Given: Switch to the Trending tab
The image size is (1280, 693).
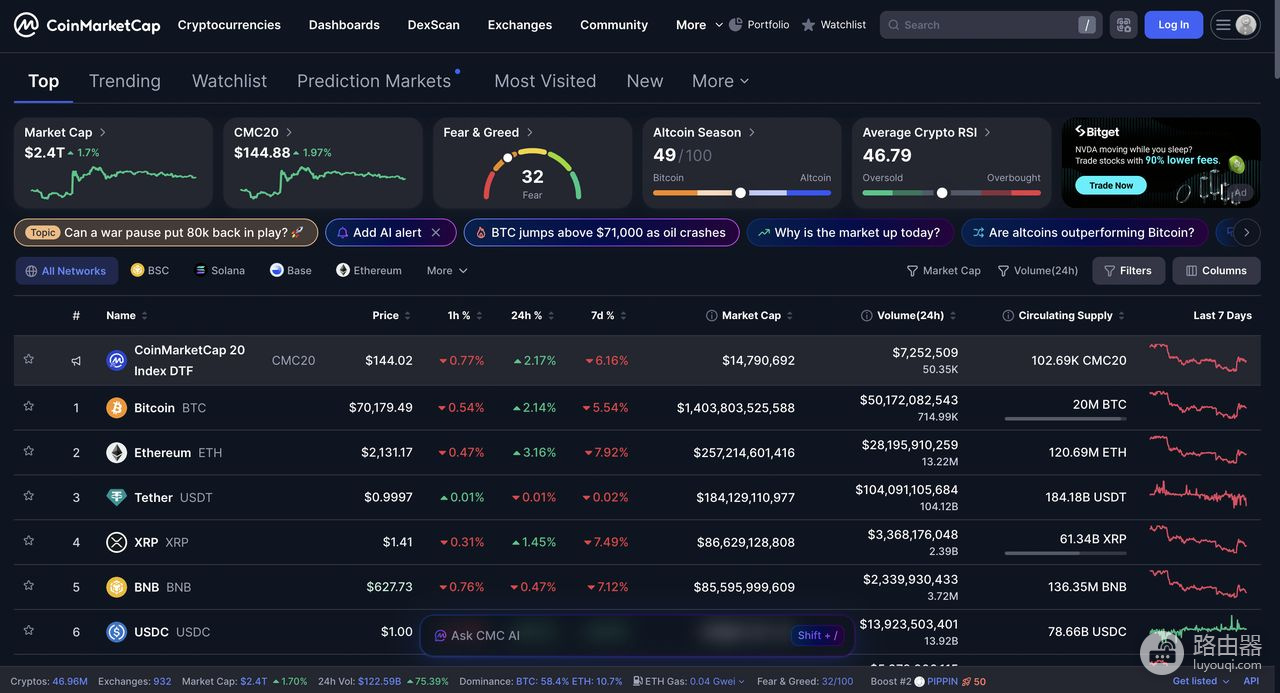Looking at the screenshot, I should (125, 81).
